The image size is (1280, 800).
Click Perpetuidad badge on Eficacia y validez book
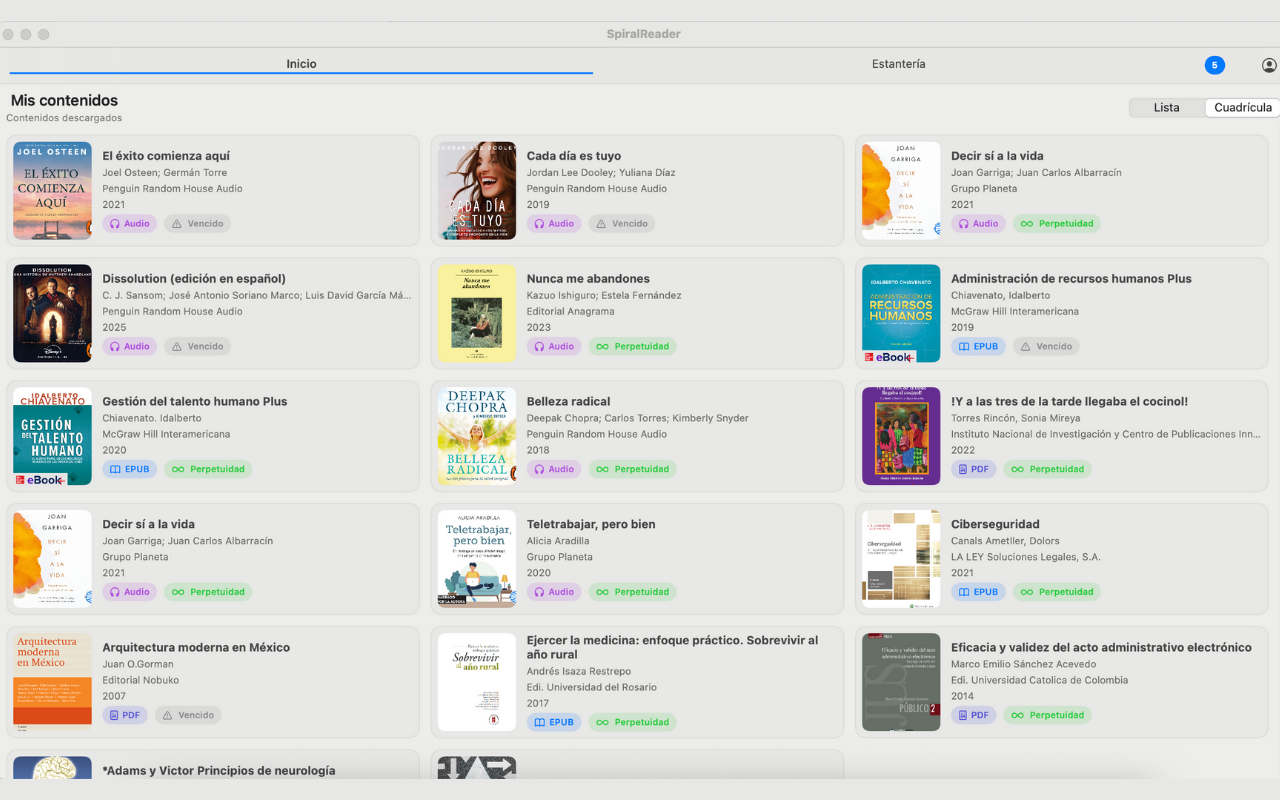click(x=1048, y=715)
